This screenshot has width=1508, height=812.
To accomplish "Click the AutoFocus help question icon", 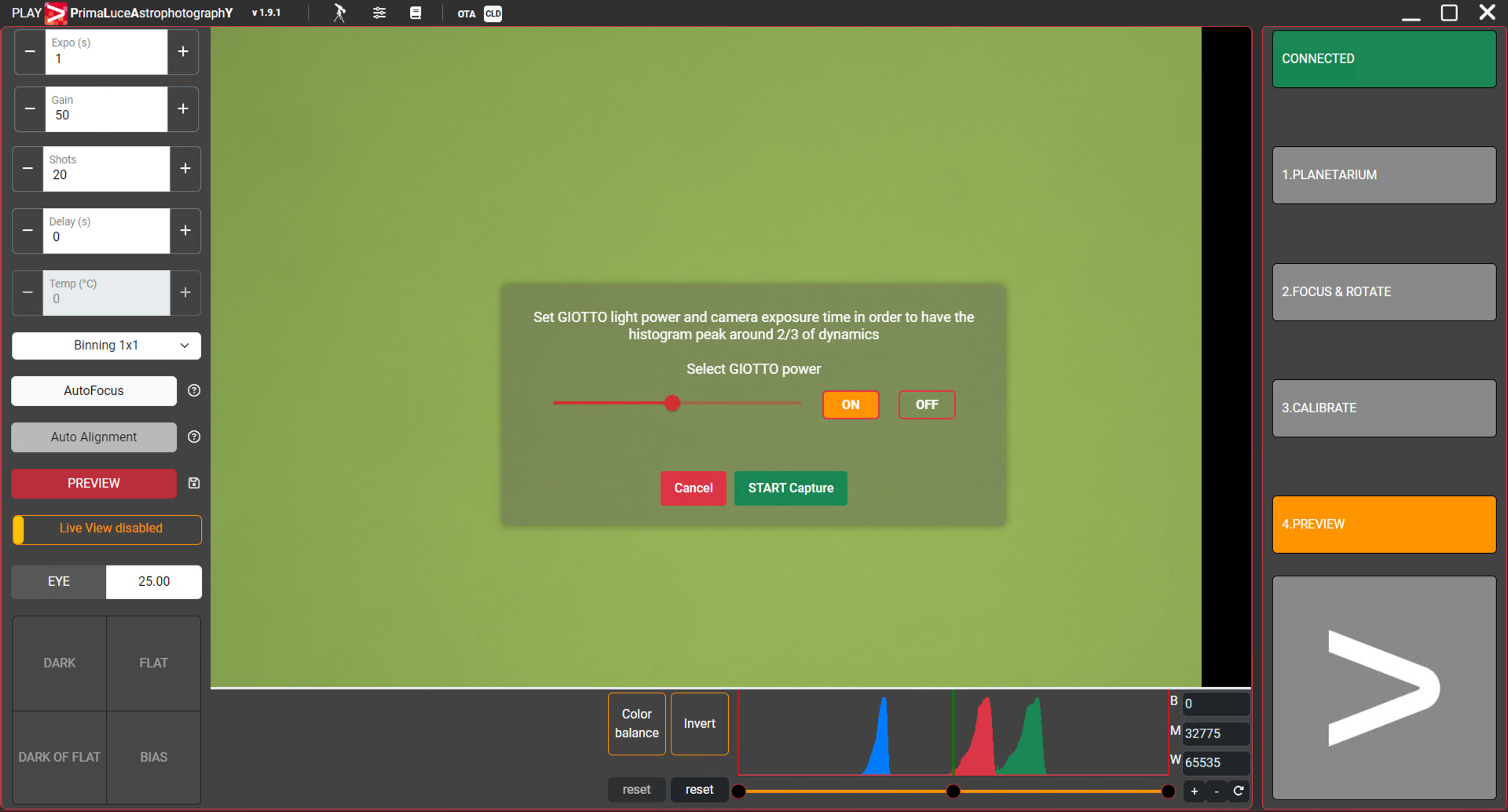I will click(194, 390).
